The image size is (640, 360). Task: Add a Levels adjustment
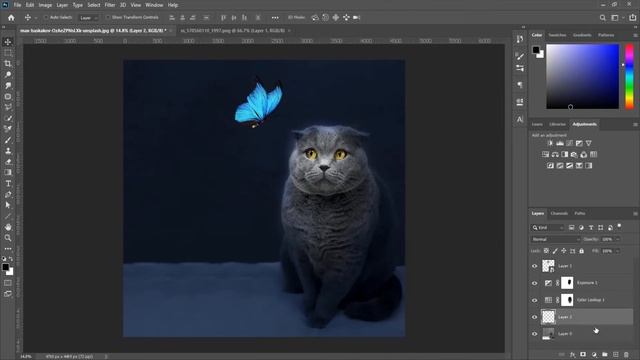[560, 143]
